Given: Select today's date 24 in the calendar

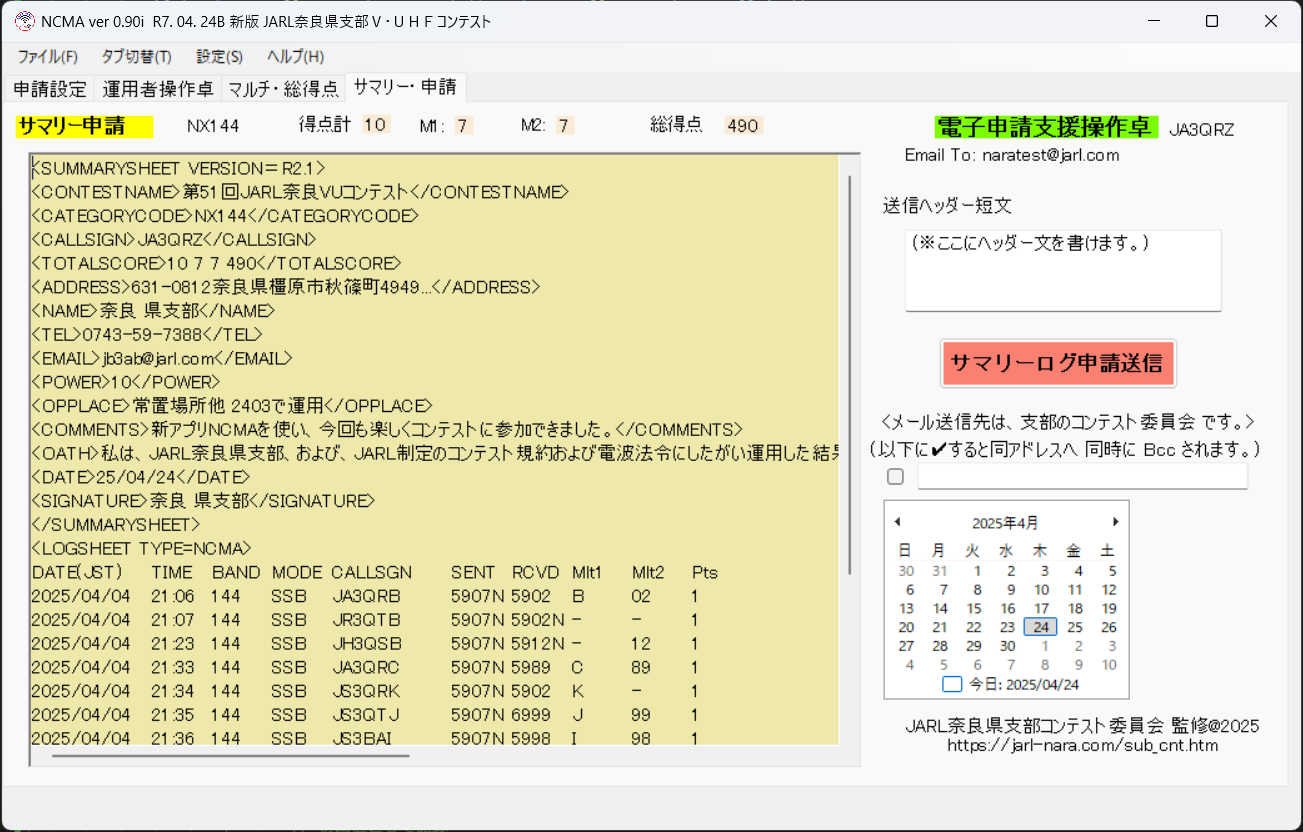Looking at the screenshot, I should coord(1040,626).
